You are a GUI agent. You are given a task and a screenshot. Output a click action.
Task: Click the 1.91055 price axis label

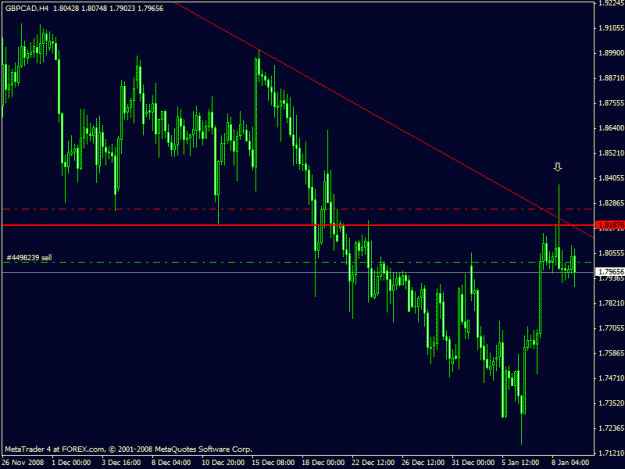click(x=611, y=28)
